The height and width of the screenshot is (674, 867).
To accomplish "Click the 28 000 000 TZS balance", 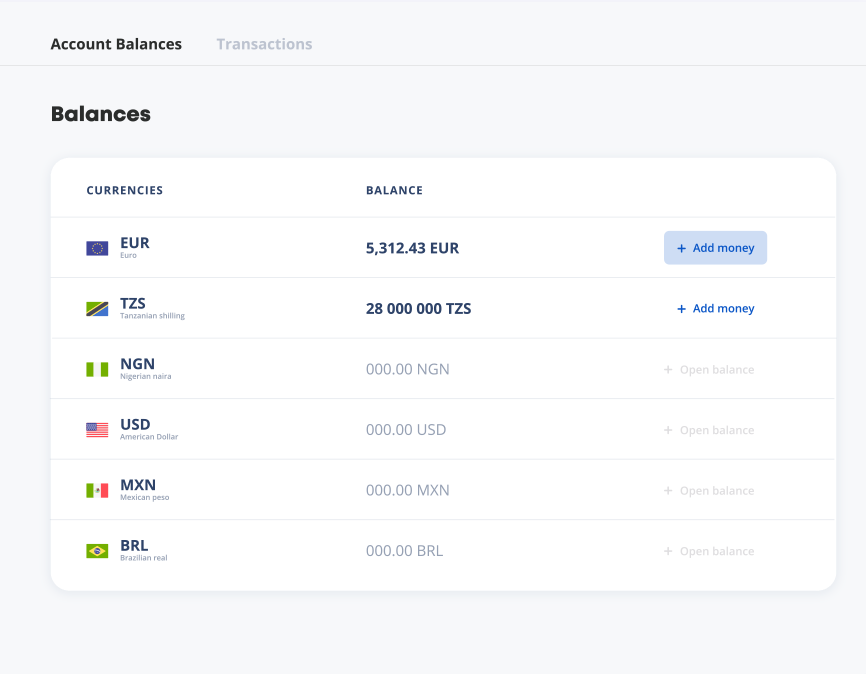I will (418, 309).
